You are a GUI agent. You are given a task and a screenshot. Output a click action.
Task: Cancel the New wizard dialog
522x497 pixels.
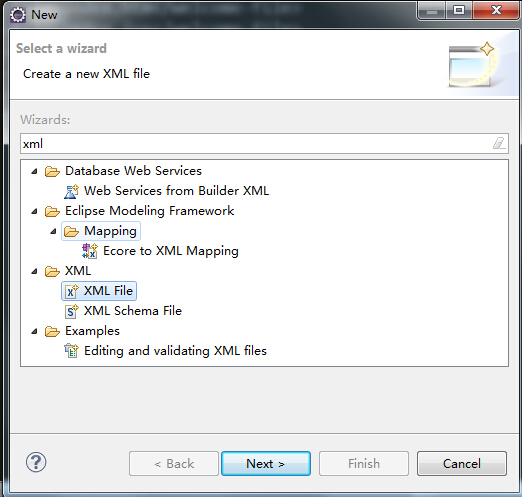(462, 463)
